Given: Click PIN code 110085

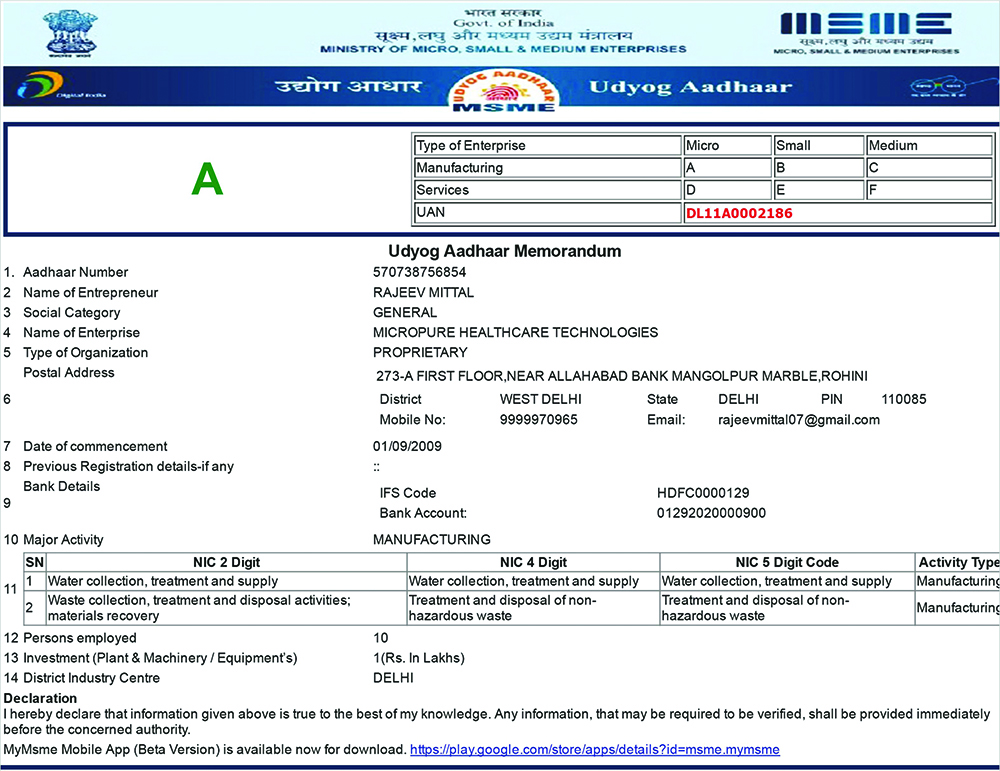Looking at the screenshot, I should coord(904,399).
